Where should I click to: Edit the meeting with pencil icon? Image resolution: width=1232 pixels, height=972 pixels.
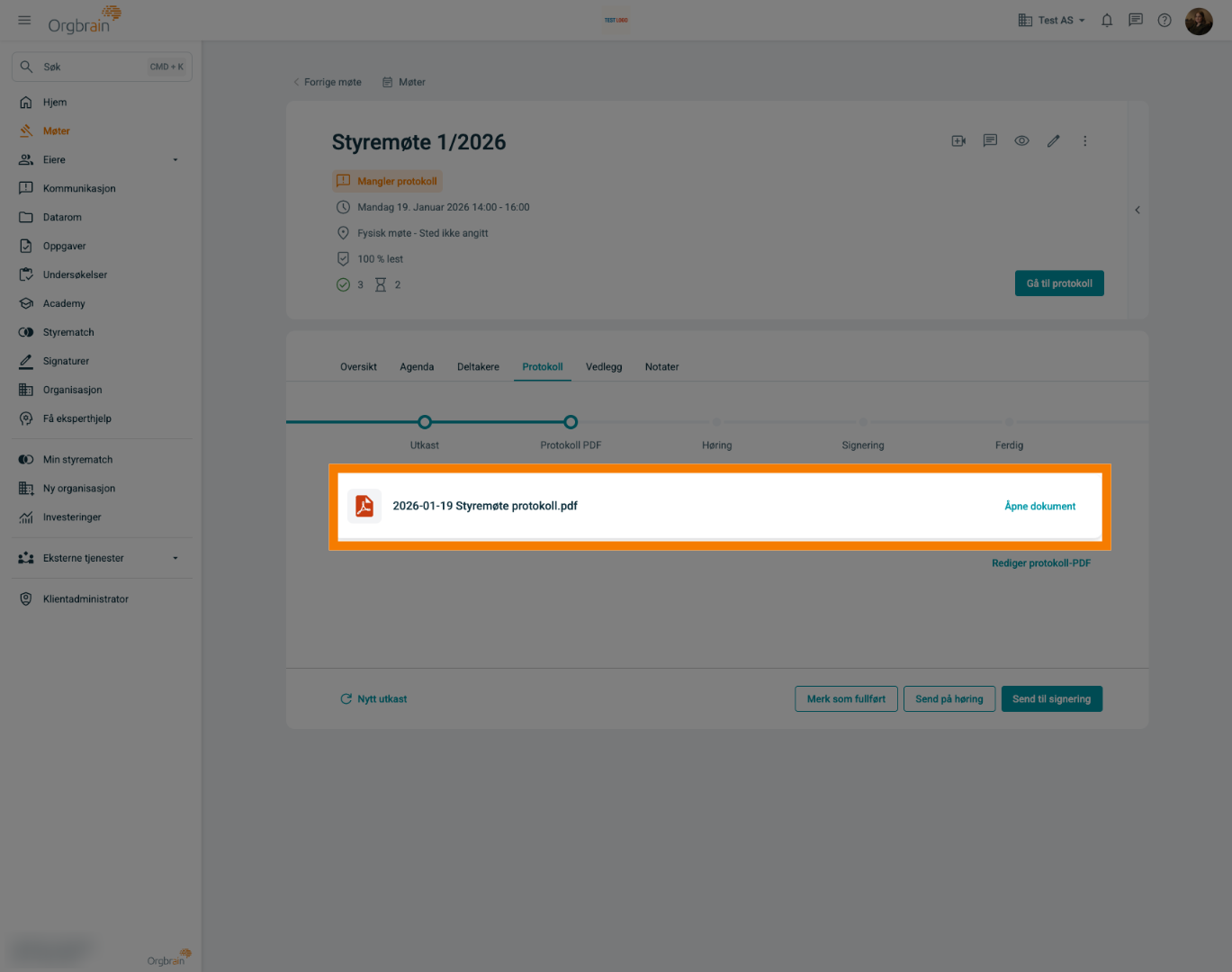point(1053,141)
